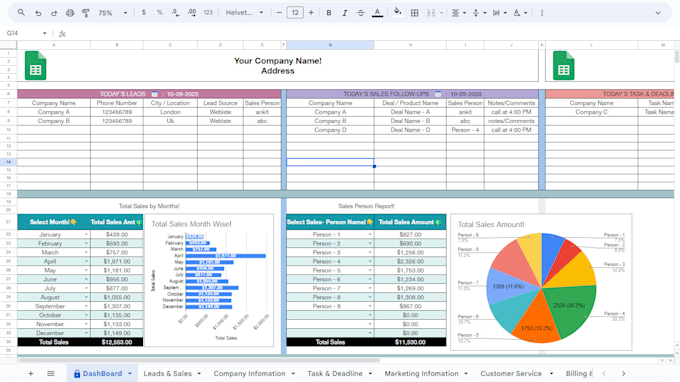Select the $12,553.00 total sales cell
680x382 pixels.
[117, 342]
